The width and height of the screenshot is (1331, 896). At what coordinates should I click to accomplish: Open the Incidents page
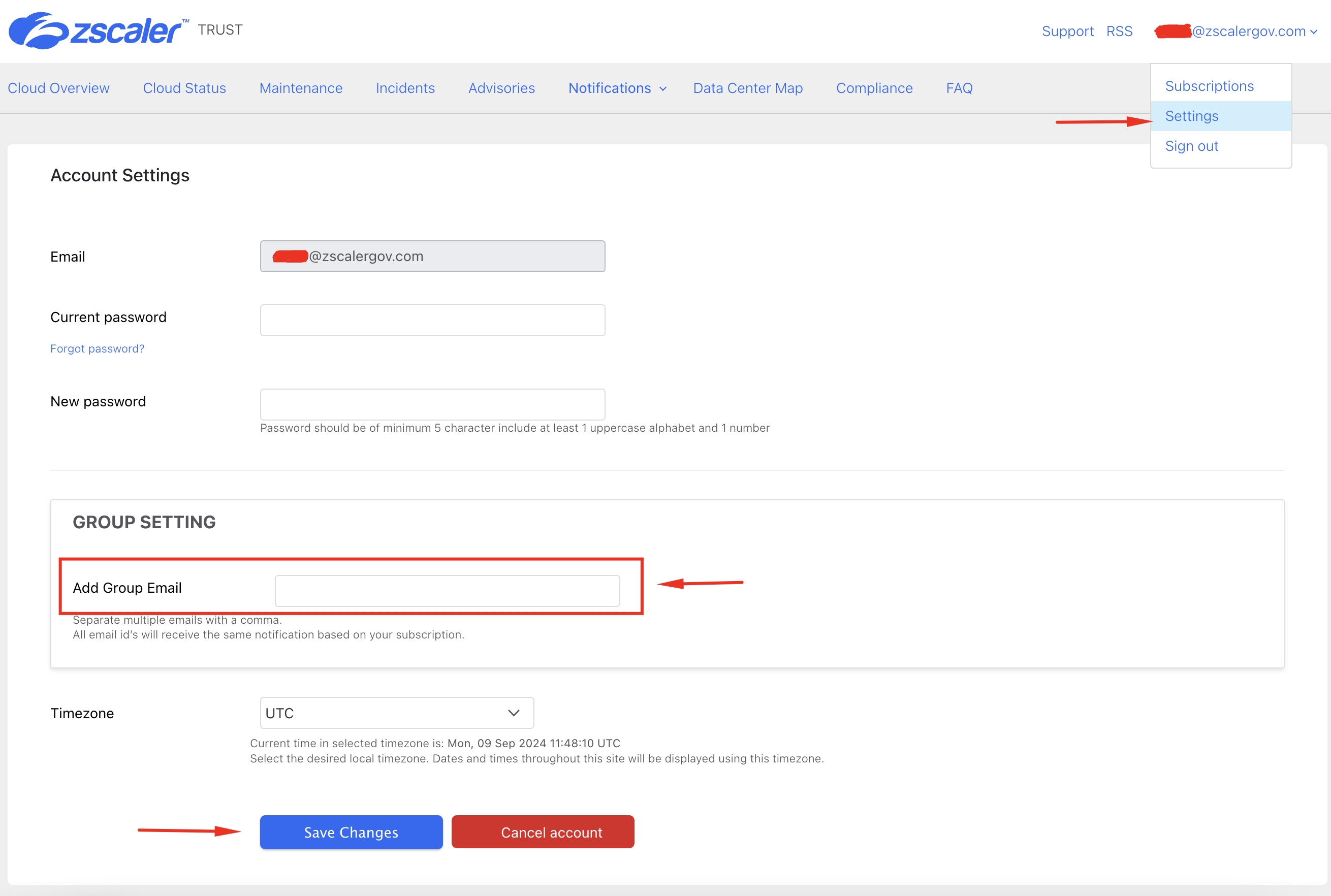[x=405, y=88]
